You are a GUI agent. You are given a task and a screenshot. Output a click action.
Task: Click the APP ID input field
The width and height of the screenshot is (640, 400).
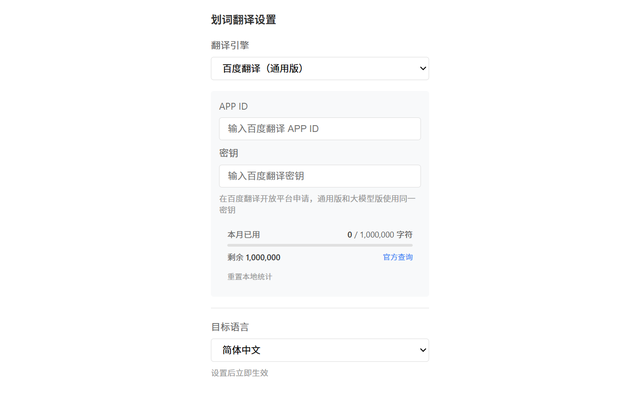coord(320,129)
